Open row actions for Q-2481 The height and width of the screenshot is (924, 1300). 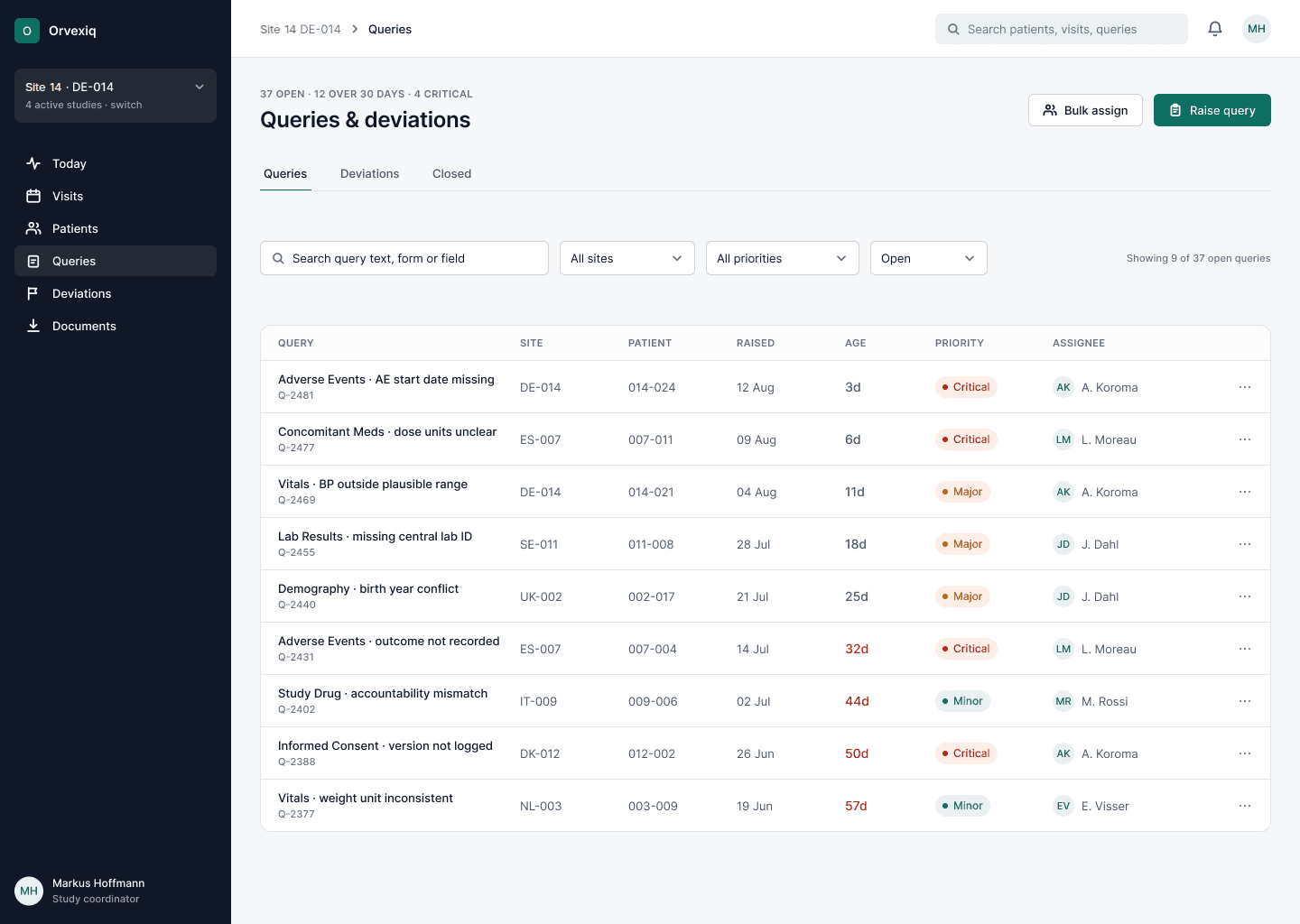tap(1245, 387)
